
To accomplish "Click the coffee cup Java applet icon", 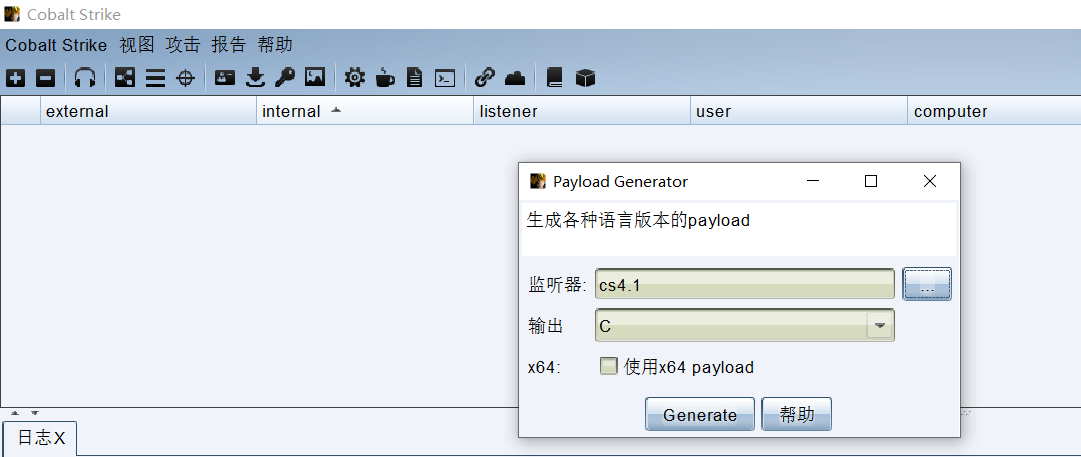I will pos(385,78).
